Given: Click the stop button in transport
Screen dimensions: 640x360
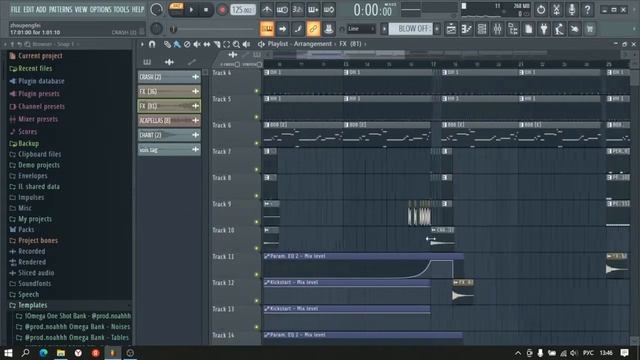Looking at the screenshot, I should coord(206,10).
